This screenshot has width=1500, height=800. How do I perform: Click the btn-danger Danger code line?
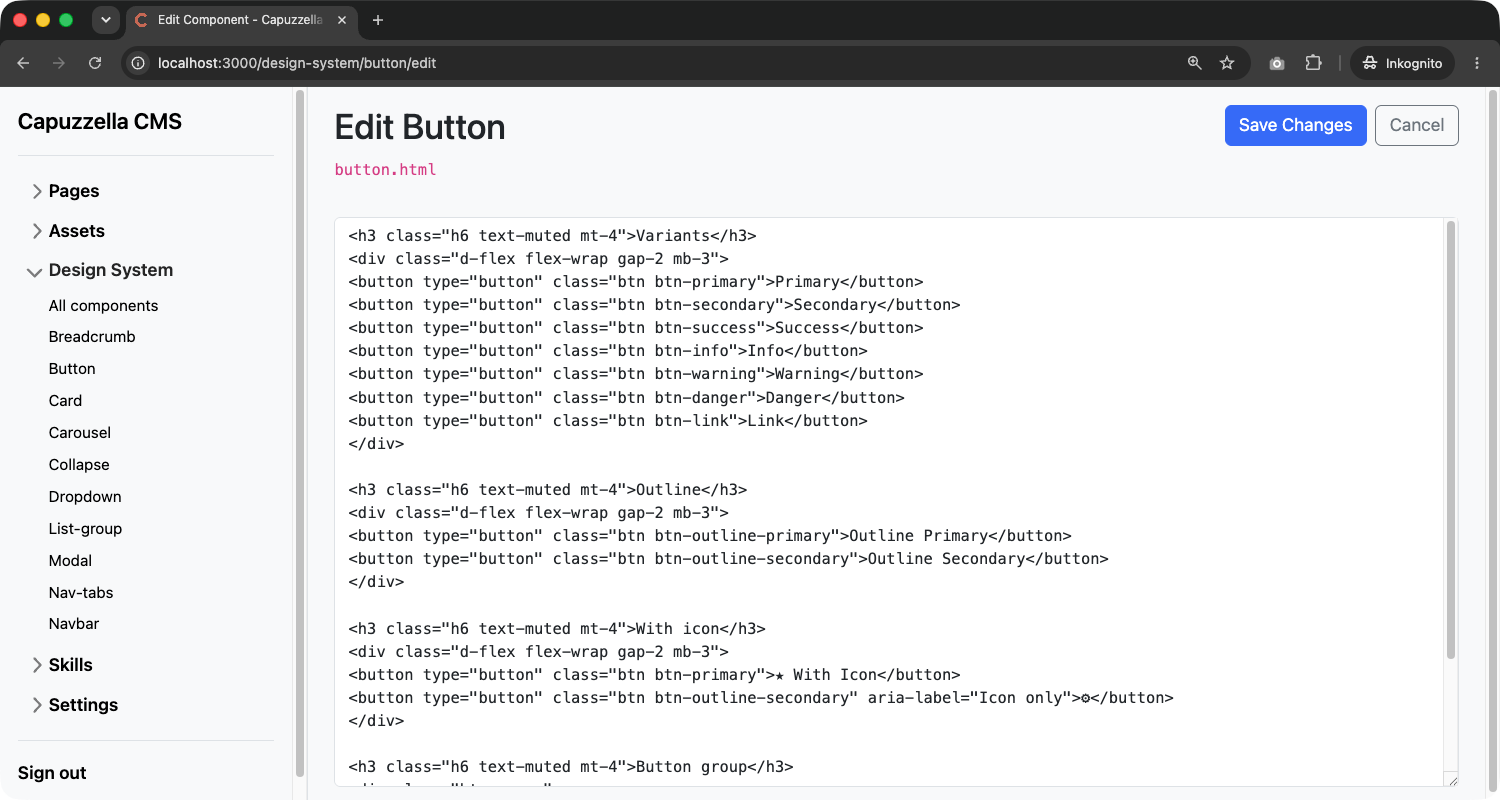click(626, 398)
